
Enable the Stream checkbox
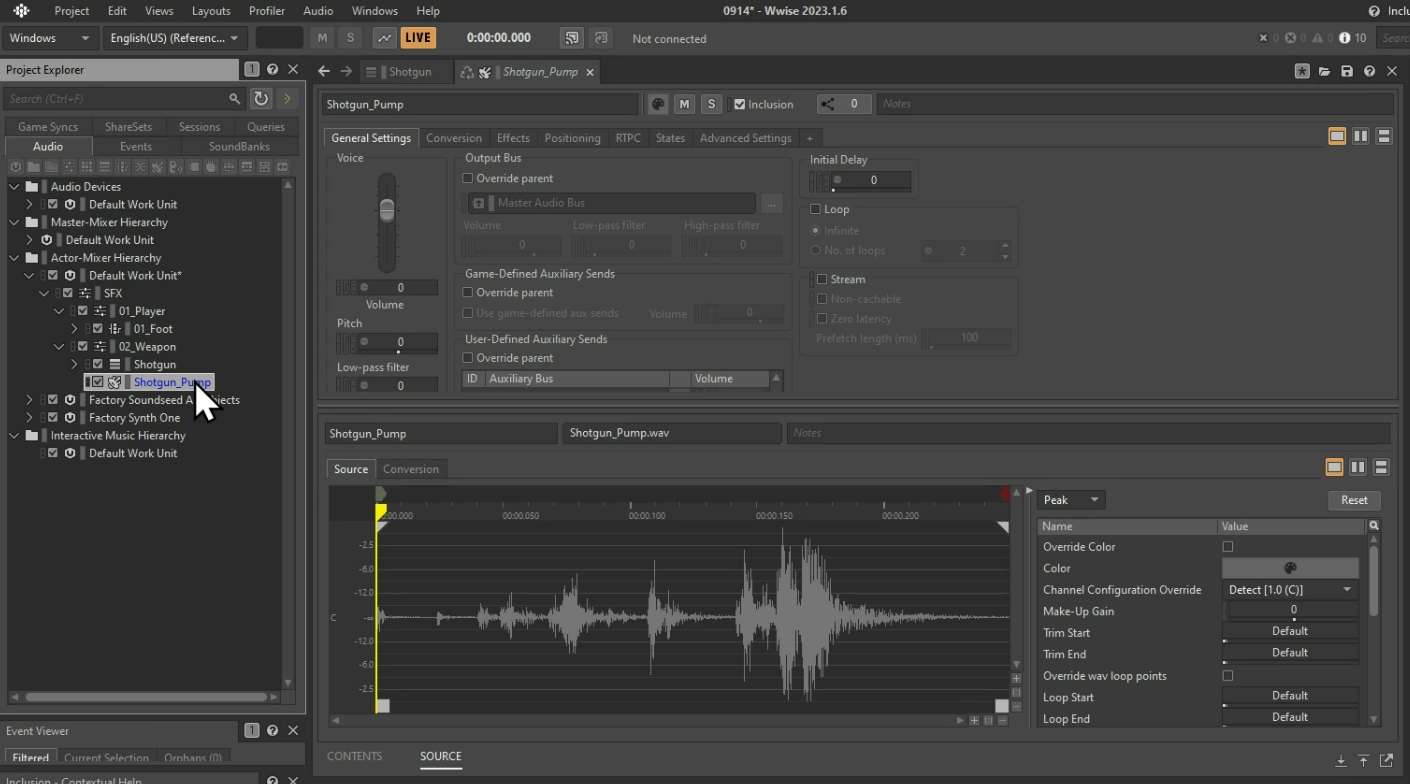pos(822,279)
